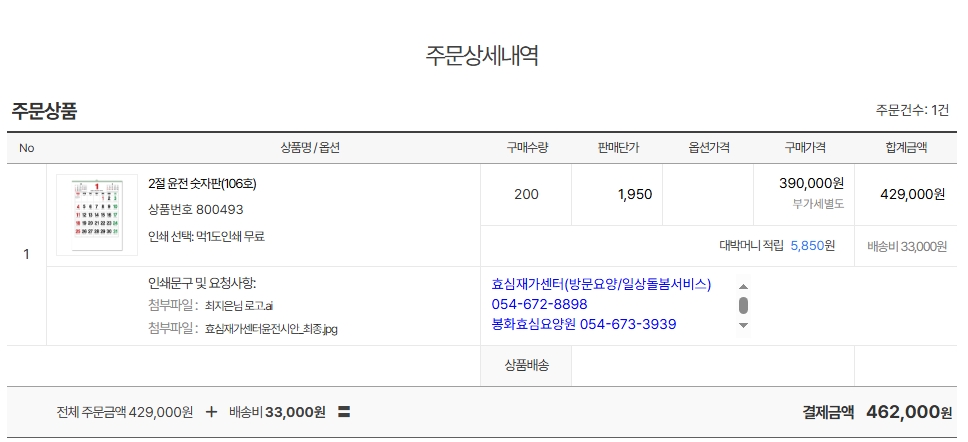Click the plus icon before 배송비
The height and width of the screenshot is (442, 968).
click(211, 411)
